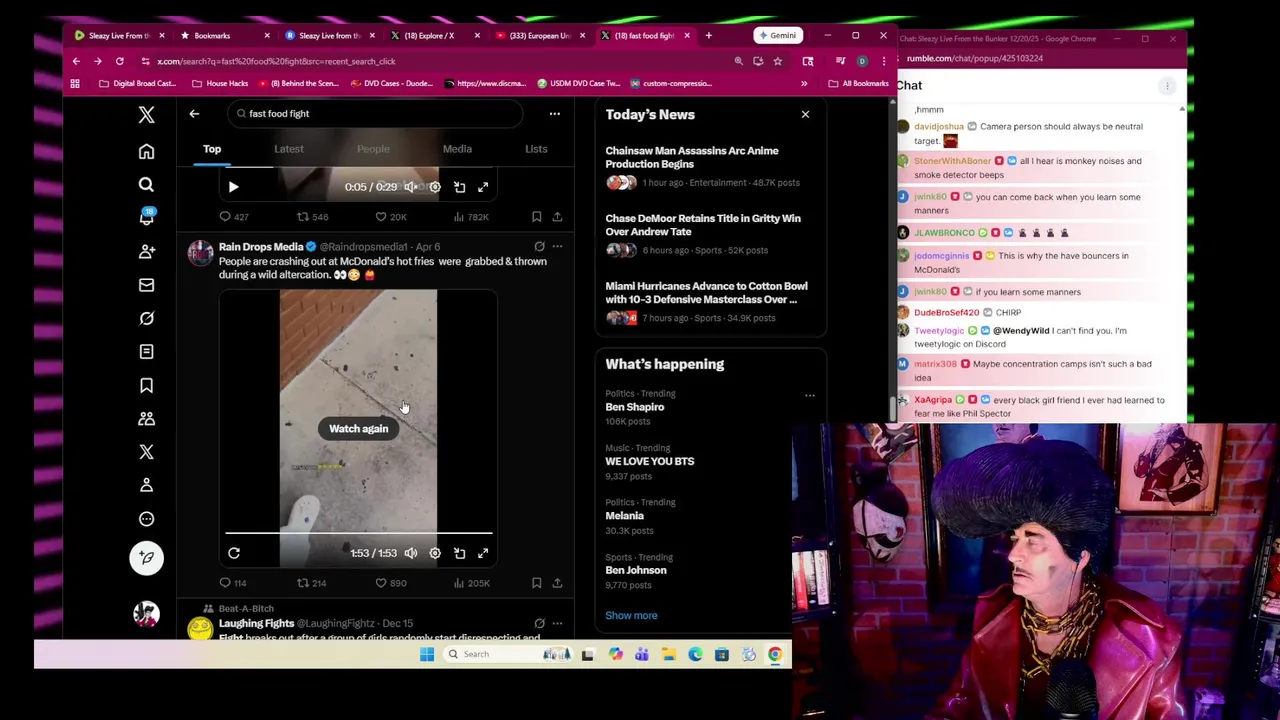Open Rain Drops Media profile name
1280x720 pixels.
pos(261,247)
